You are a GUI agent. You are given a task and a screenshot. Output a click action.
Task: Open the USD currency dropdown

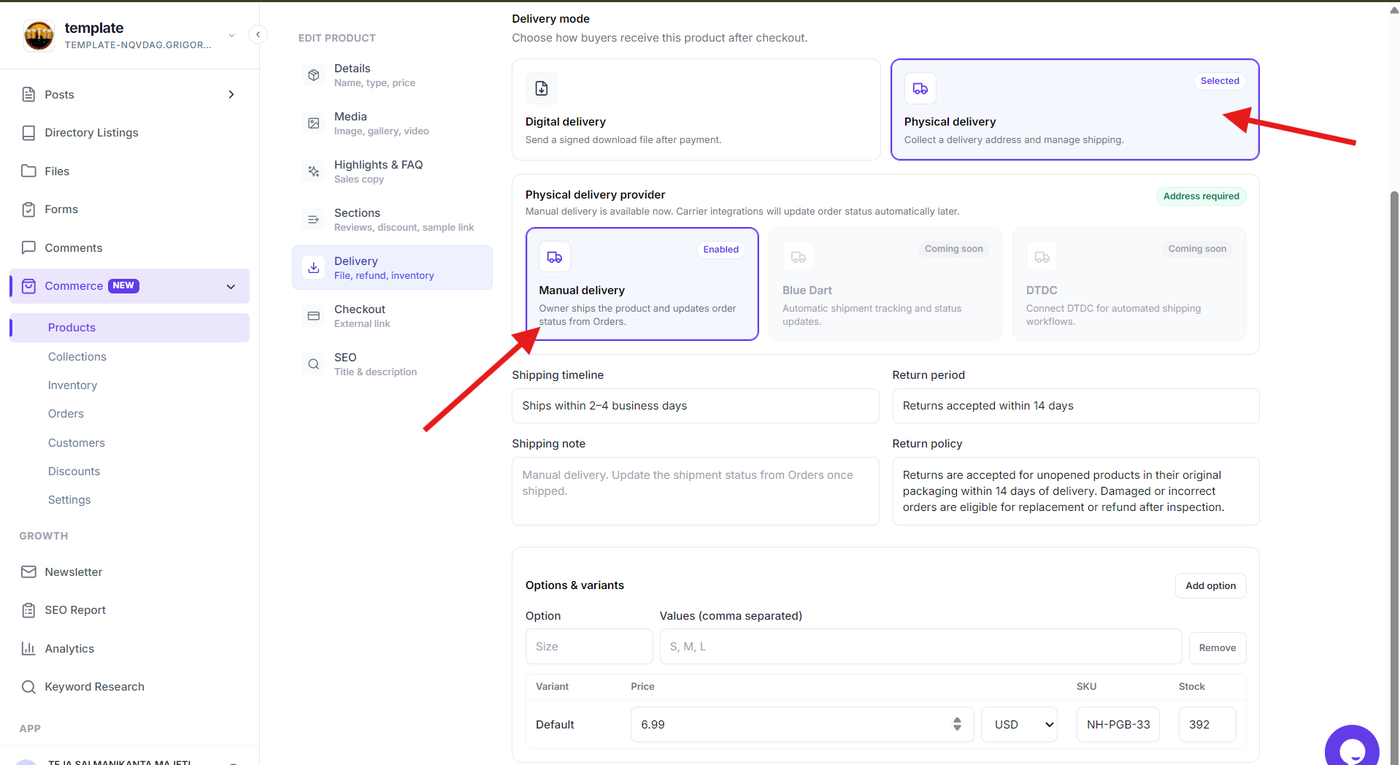point(1019,724)
